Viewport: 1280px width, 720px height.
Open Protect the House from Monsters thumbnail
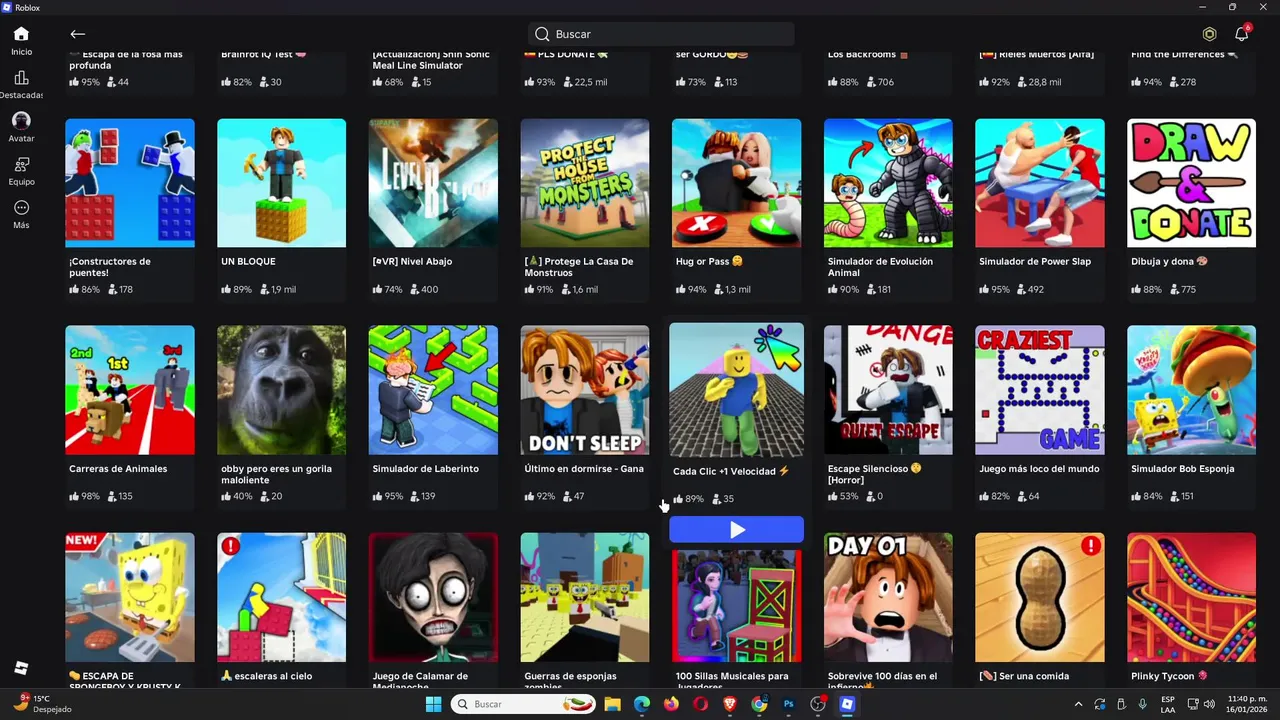pyautogui.click(x=585, y=183)
